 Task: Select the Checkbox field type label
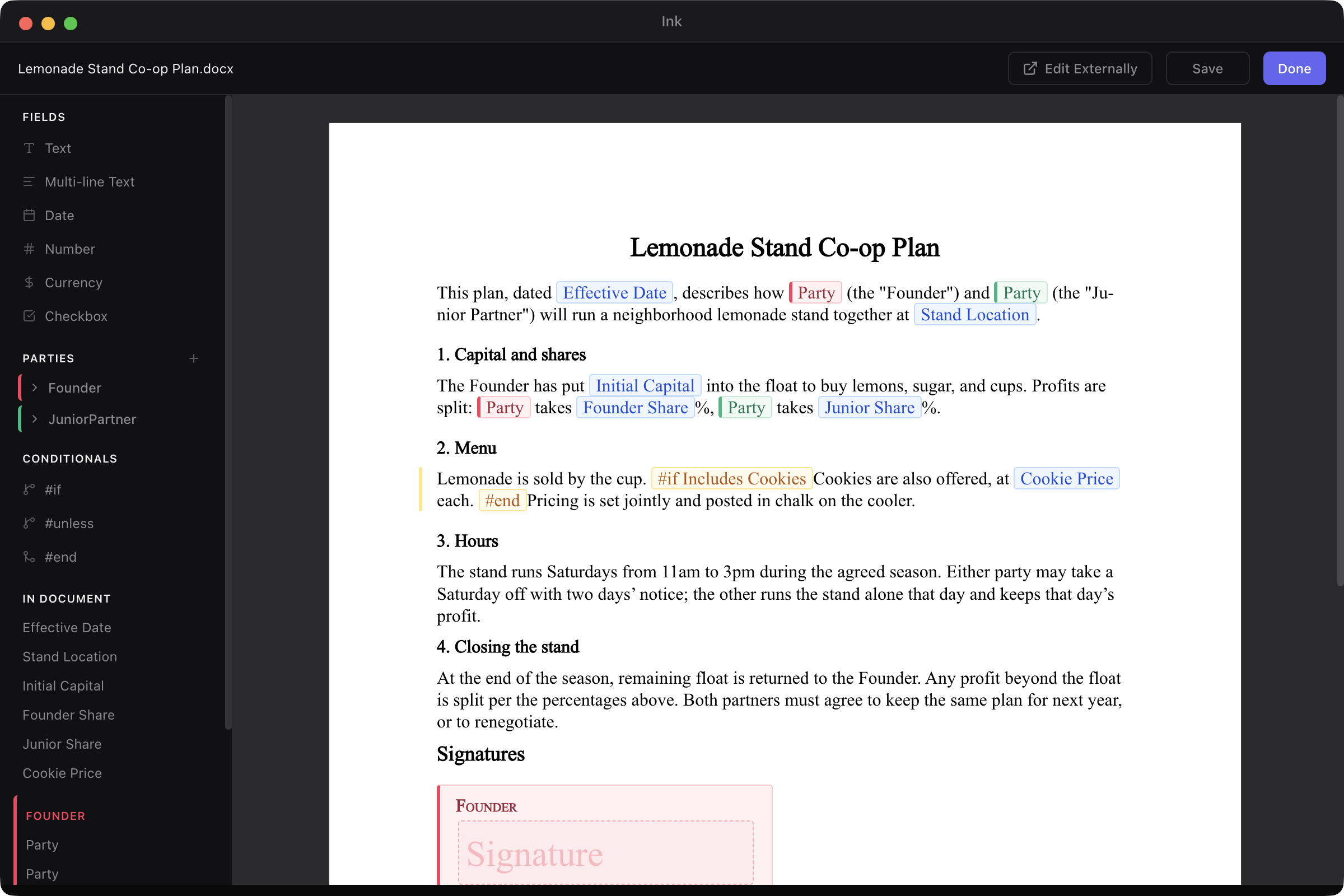pyautogui.click(x=76, y=316)
